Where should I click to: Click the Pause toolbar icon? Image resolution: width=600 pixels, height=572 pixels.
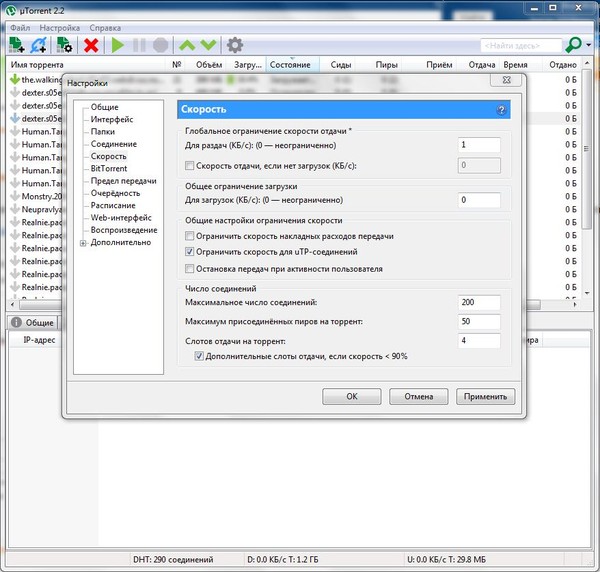139,45
